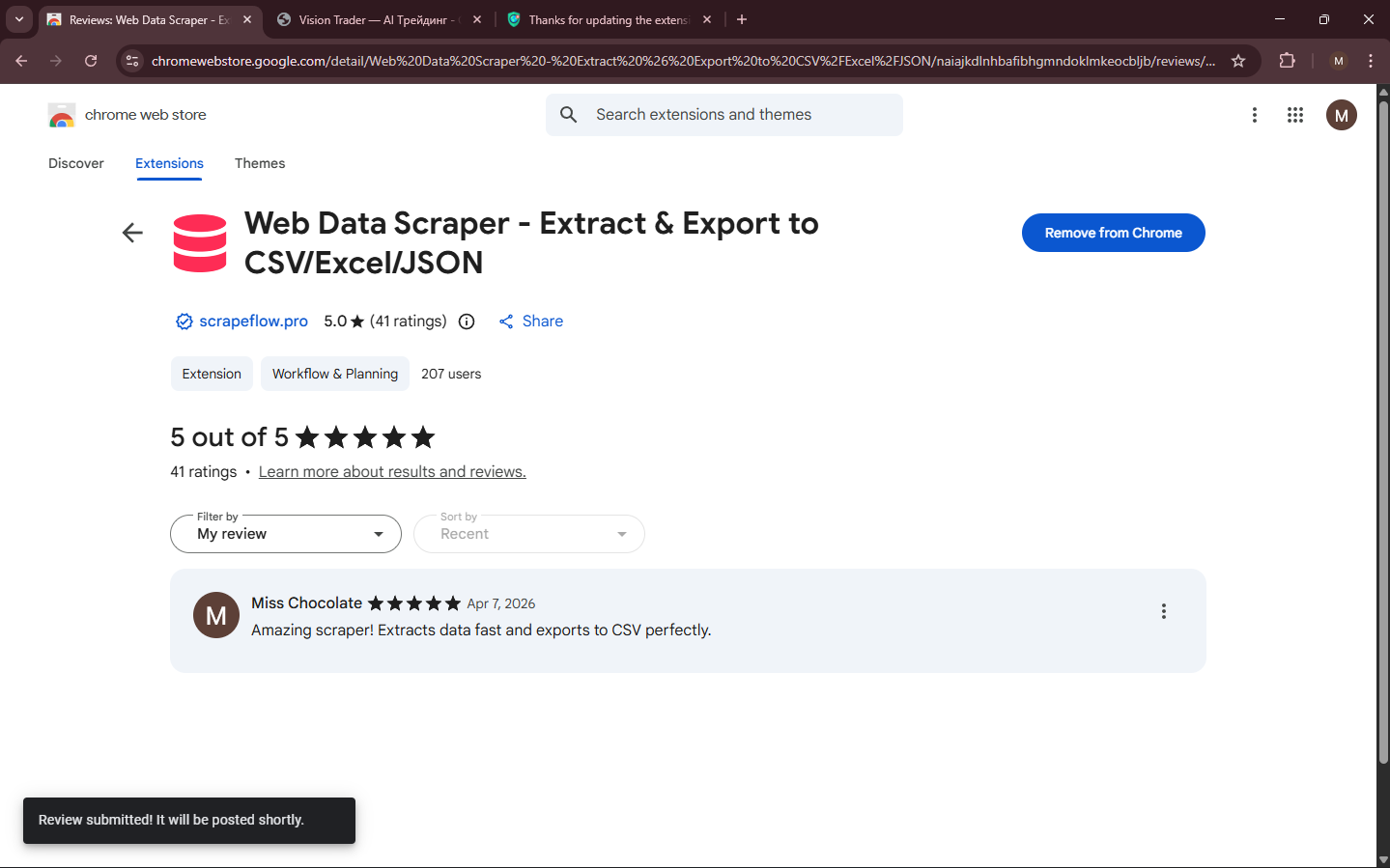The width and height of the screenshot is (1390, 868).
Task: Click the search magnifier icon
Action: [569, 115]
